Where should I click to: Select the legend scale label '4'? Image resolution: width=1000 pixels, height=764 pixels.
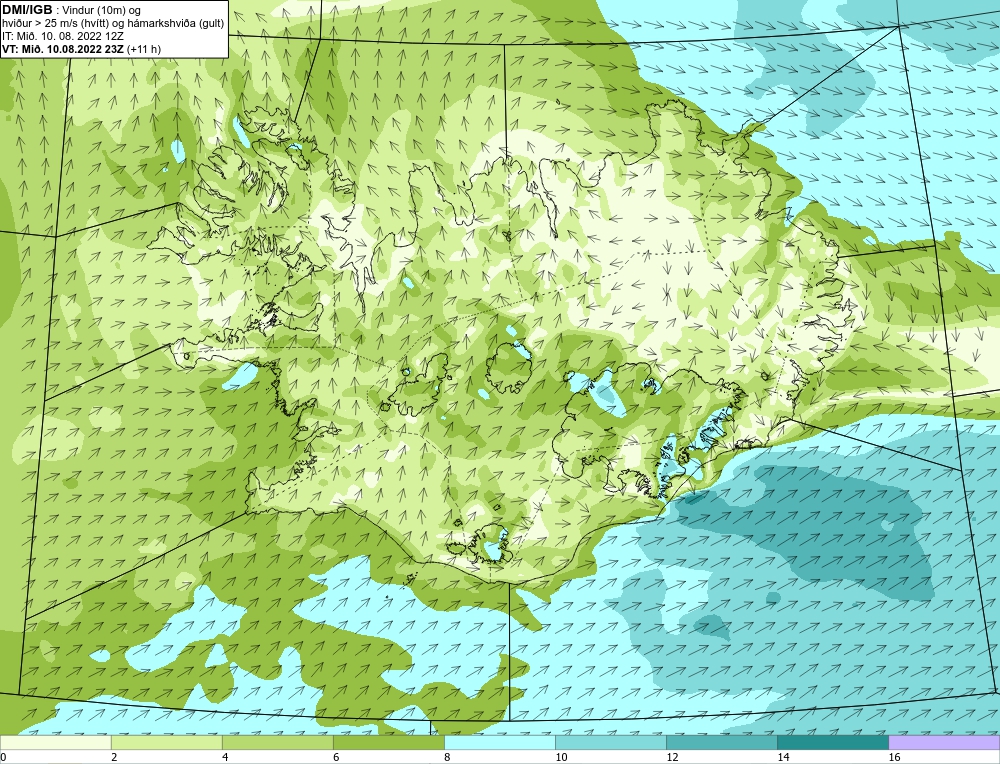pos(225,757)
